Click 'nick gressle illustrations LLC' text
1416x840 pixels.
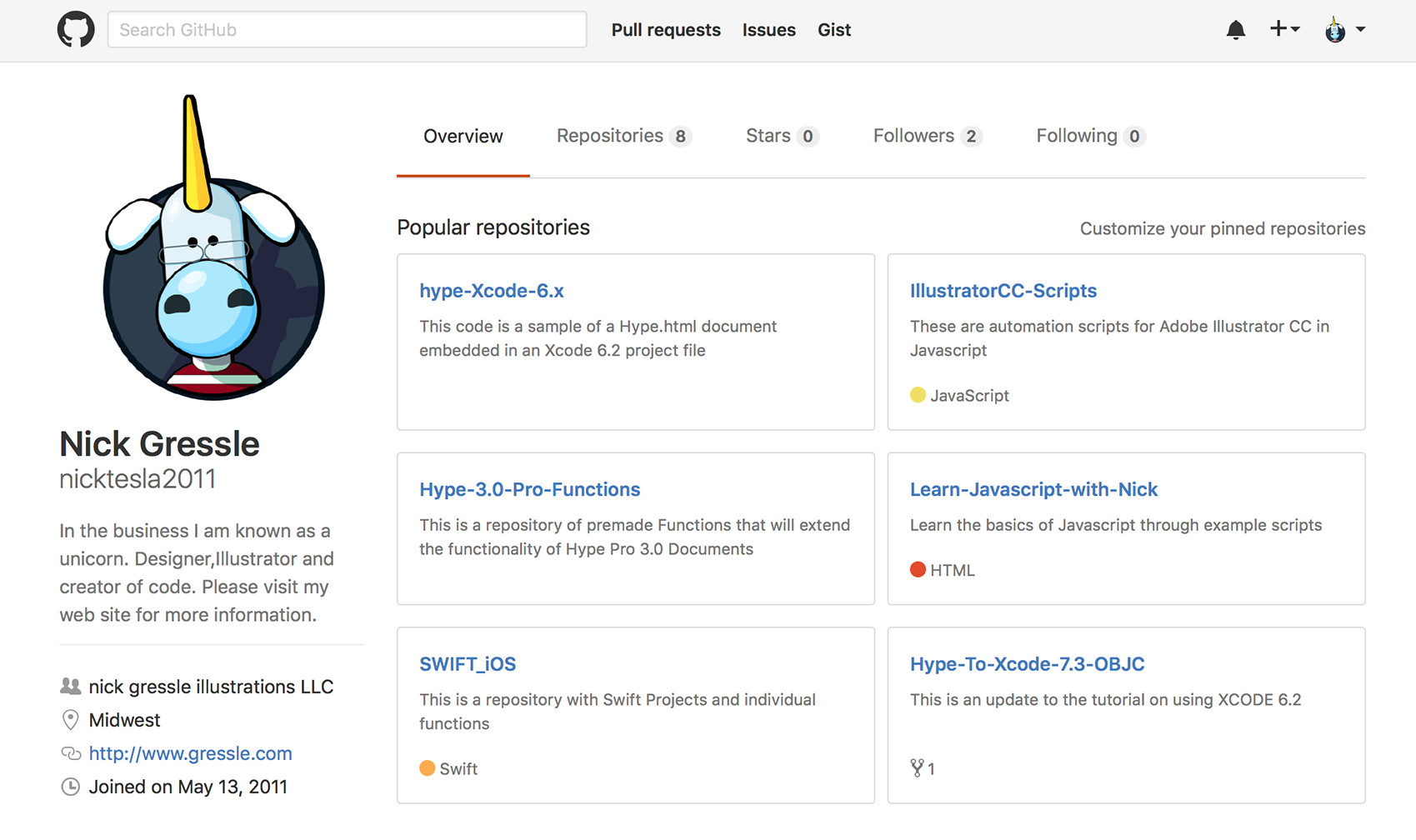211,687
